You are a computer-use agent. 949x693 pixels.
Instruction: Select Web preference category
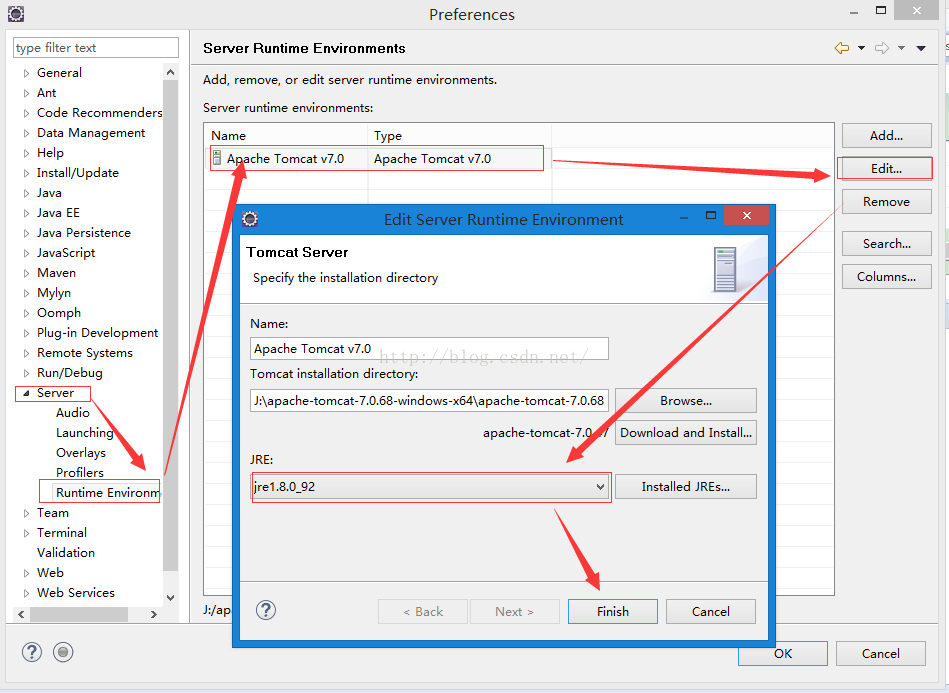coord(50,572)
